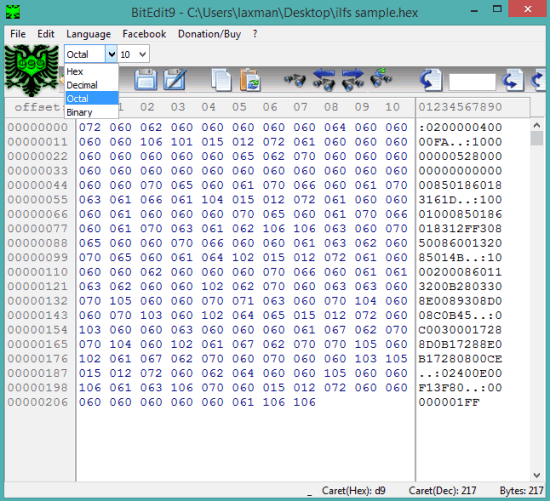Click the offset: column header
This screenshot has width=550, height=501.
pyautogui.click(x=38, y=107)
